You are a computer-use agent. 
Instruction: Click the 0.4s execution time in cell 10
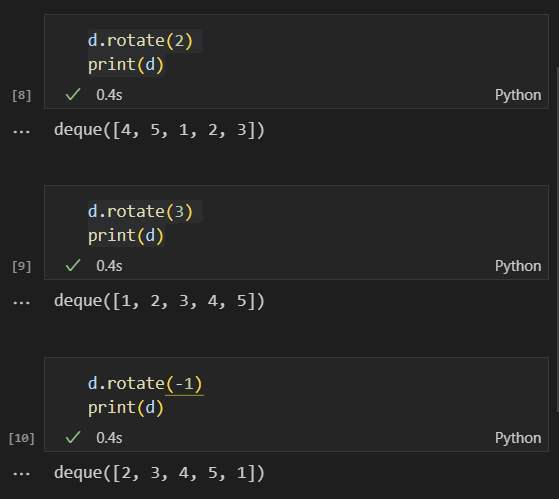[x=109, y=438]
